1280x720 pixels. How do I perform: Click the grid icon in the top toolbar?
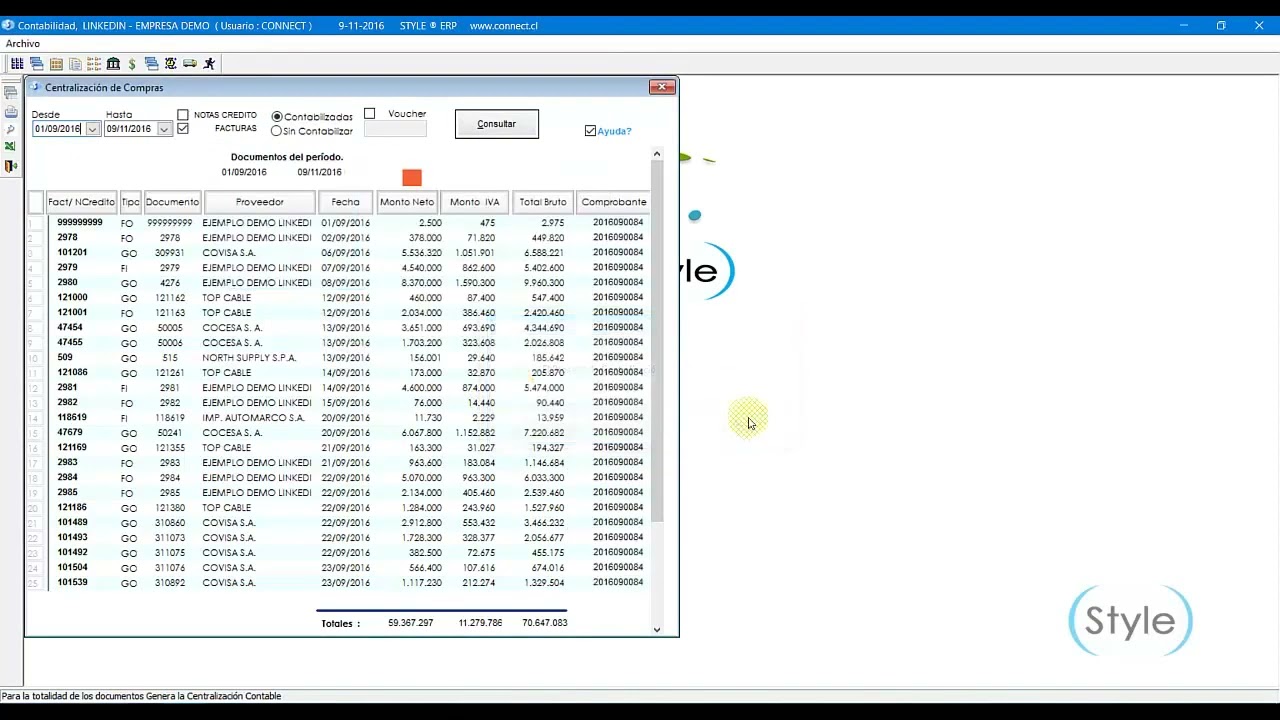[17, 64]
